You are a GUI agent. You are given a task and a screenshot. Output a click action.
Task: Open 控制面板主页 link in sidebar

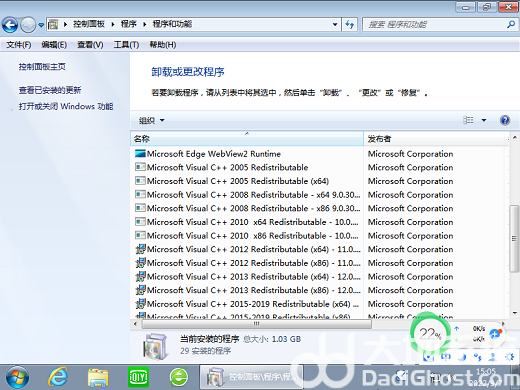coord(42,67)
